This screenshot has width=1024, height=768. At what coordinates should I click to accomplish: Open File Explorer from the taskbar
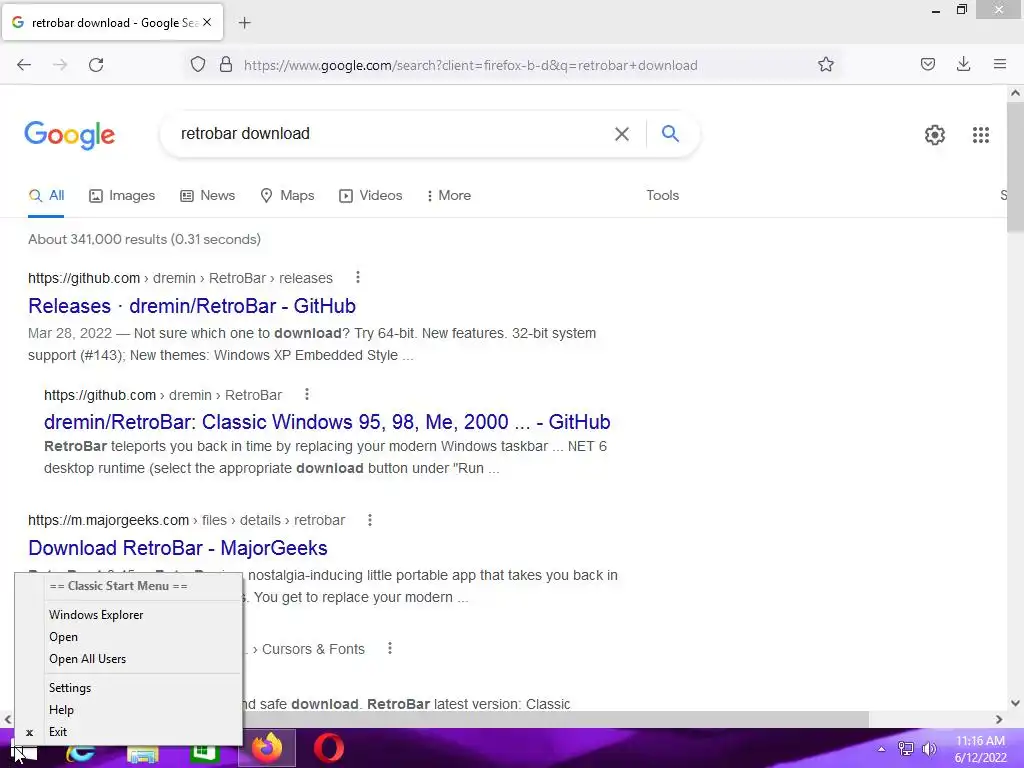[143, 754]
